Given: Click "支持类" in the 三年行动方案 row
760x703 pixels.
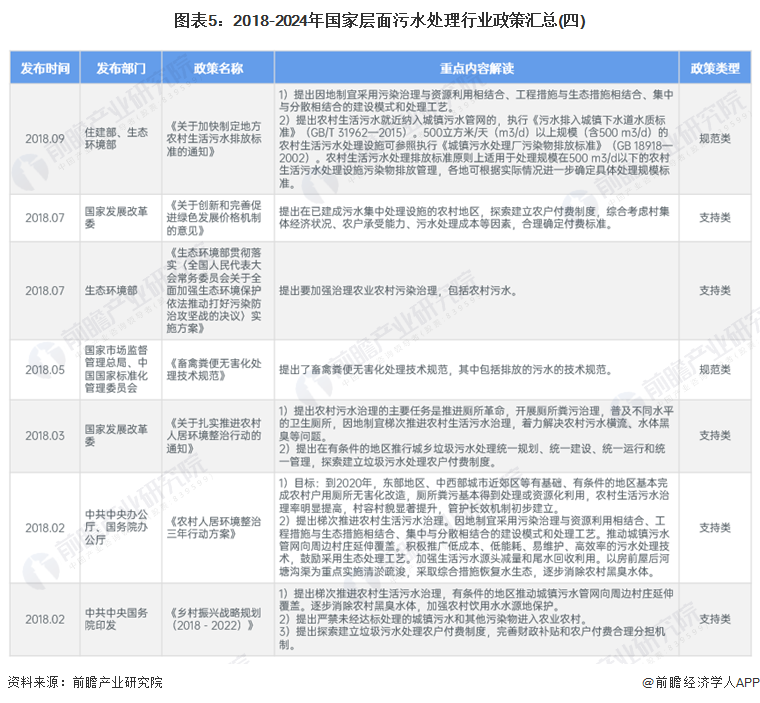Looking at the screenshot, I should coord(715,527).
